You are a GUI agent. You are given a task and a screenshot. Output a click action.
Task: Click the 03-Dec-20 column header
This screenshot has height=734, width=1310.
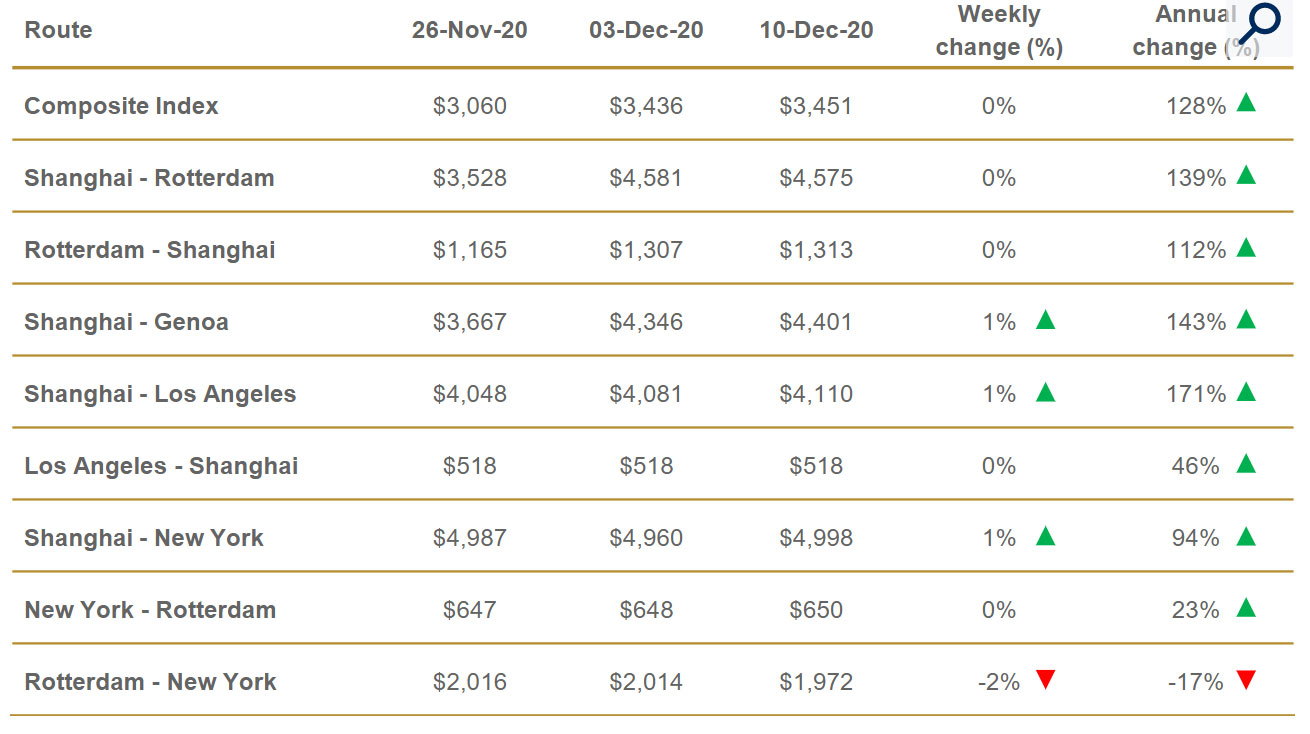click(646, 30)
